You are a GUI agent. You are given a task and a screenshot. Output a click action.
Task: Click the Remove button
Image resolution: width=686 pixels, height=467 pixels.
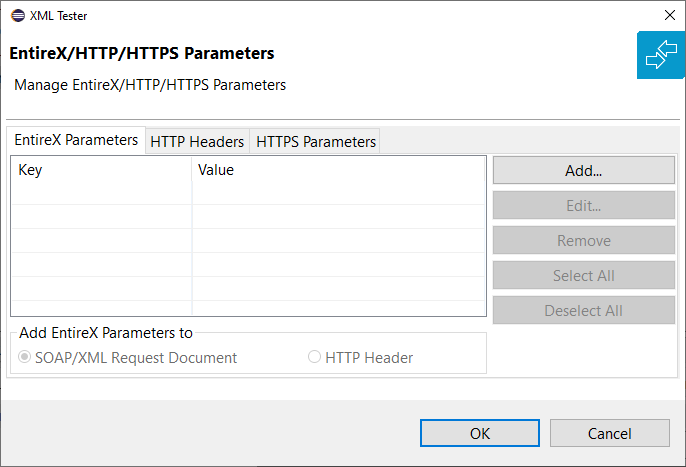(x=584, y=241)
